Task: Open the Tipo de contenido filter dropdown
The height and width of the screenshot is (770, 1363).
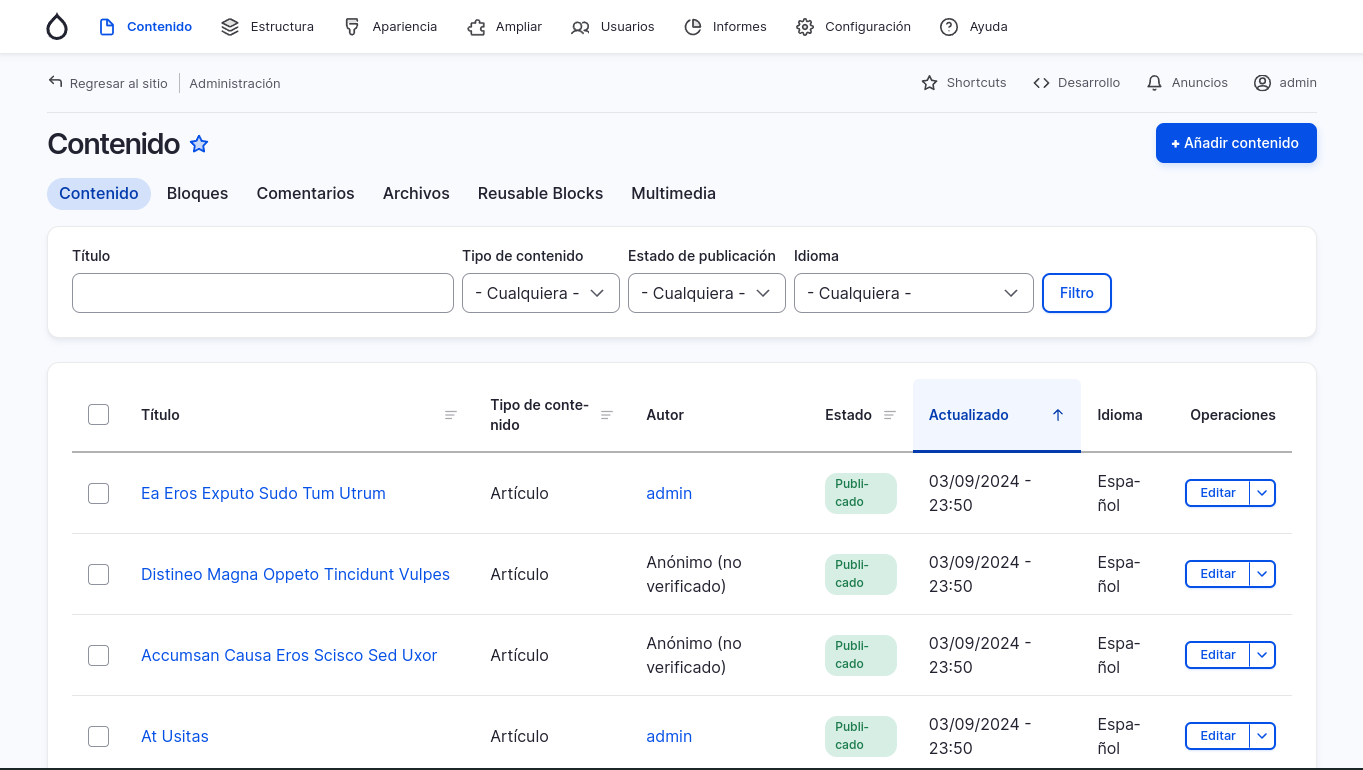Action: click(x=540, y=293)
